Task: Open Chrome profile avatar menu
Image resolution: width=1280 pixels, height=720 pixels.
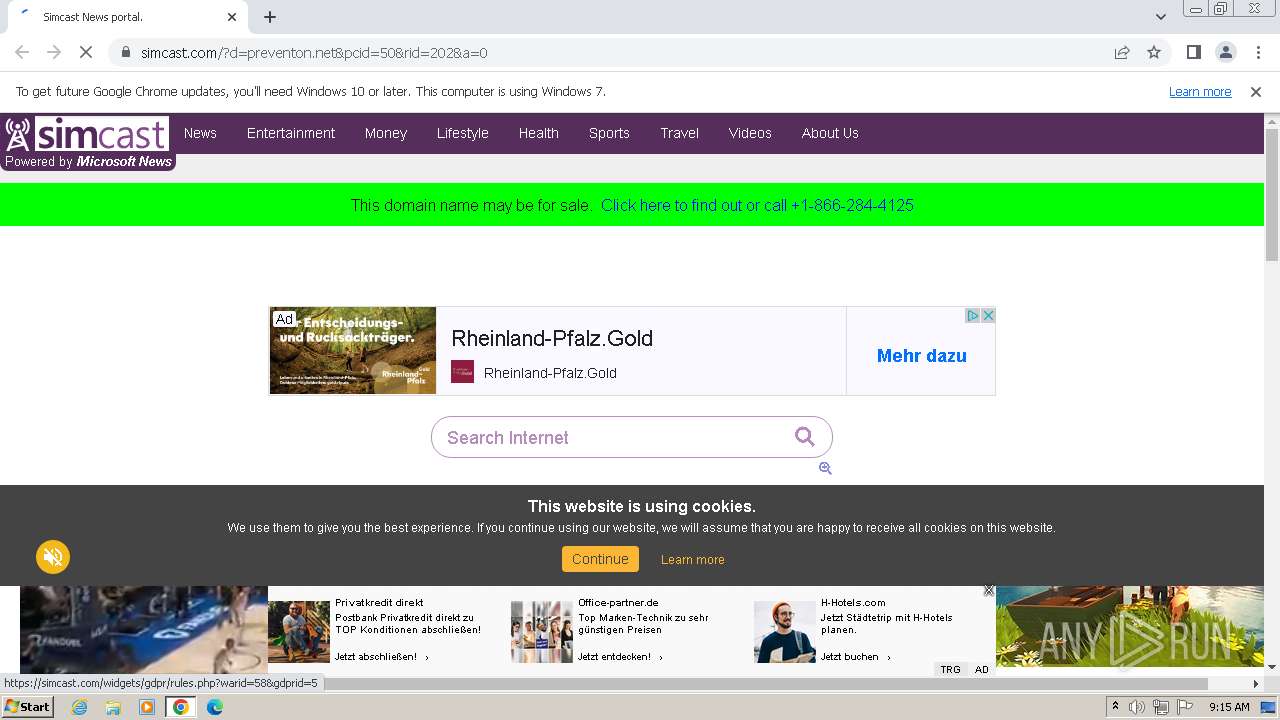Action: point(1225,52)
